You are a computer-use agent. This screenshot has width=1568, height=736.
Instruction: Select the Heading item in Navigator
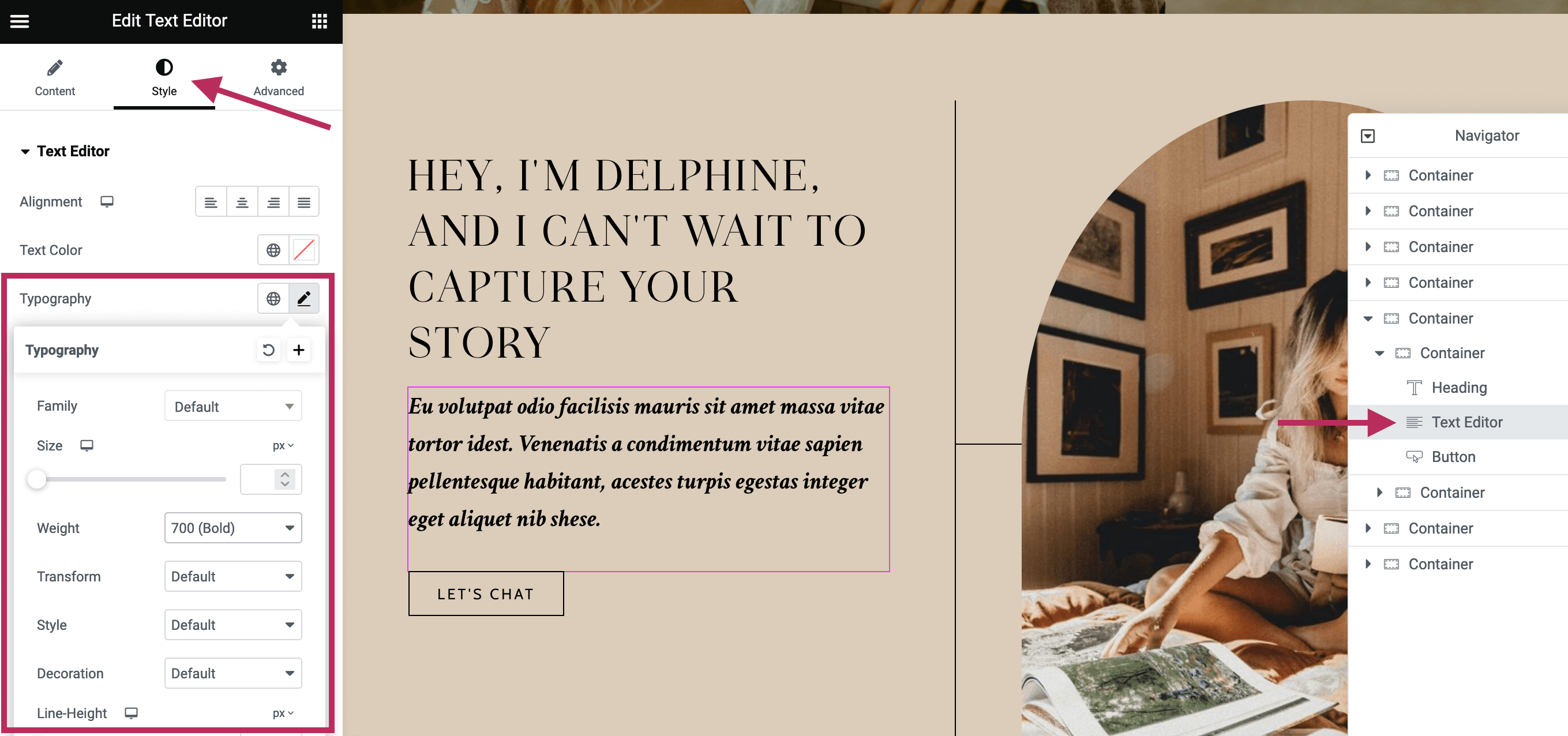1458,388
